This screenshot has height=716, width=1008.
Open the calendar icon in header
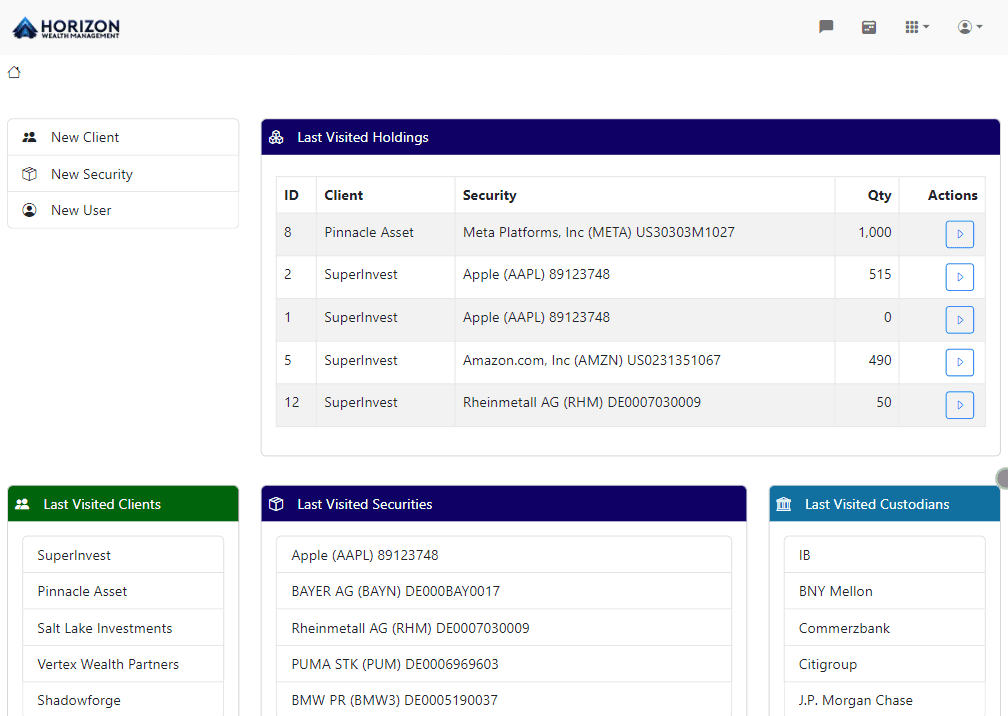(x=868, y=27)
